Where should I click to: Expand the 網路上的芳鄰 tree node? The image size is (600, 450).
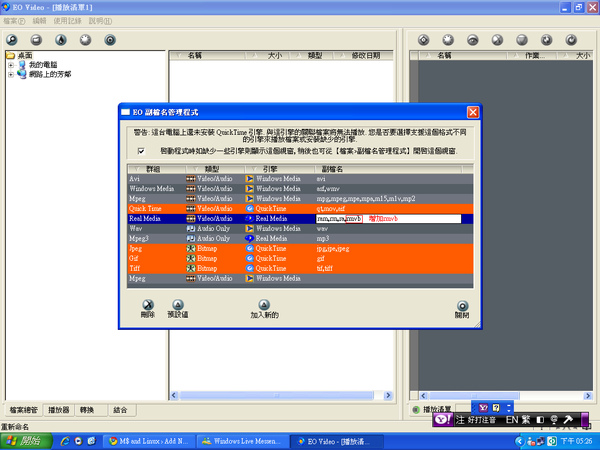point(11,74)
